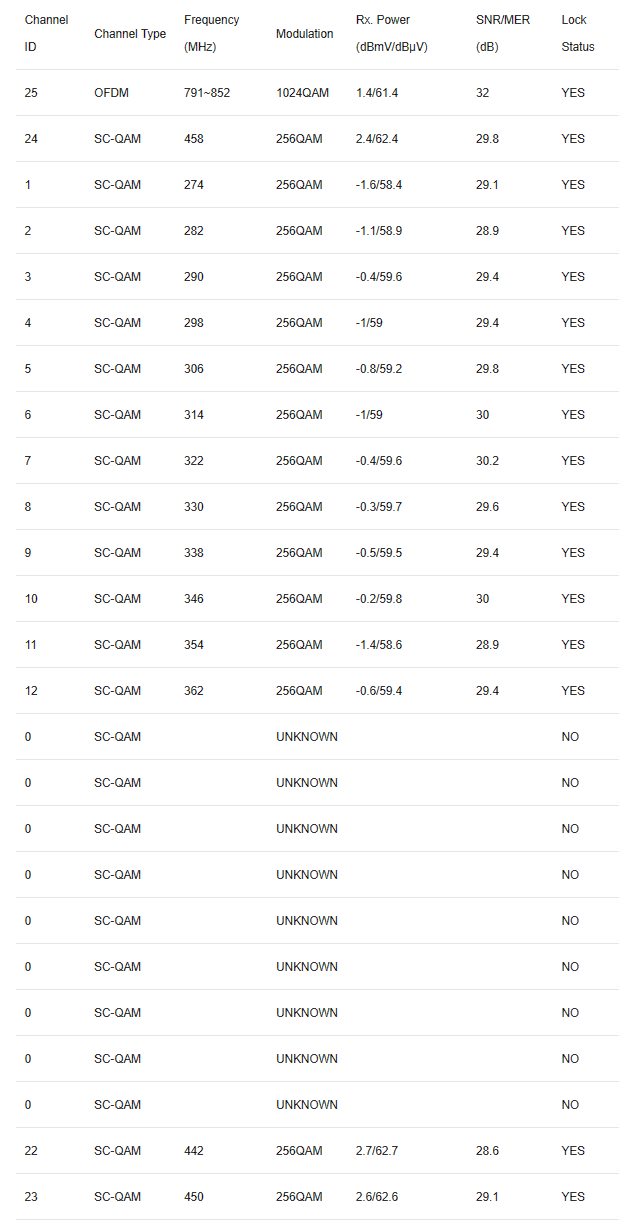The height and width of the screenshot is (1227, 633).
Task: Select the OFDM channel type cell
Action: [111, 93]
